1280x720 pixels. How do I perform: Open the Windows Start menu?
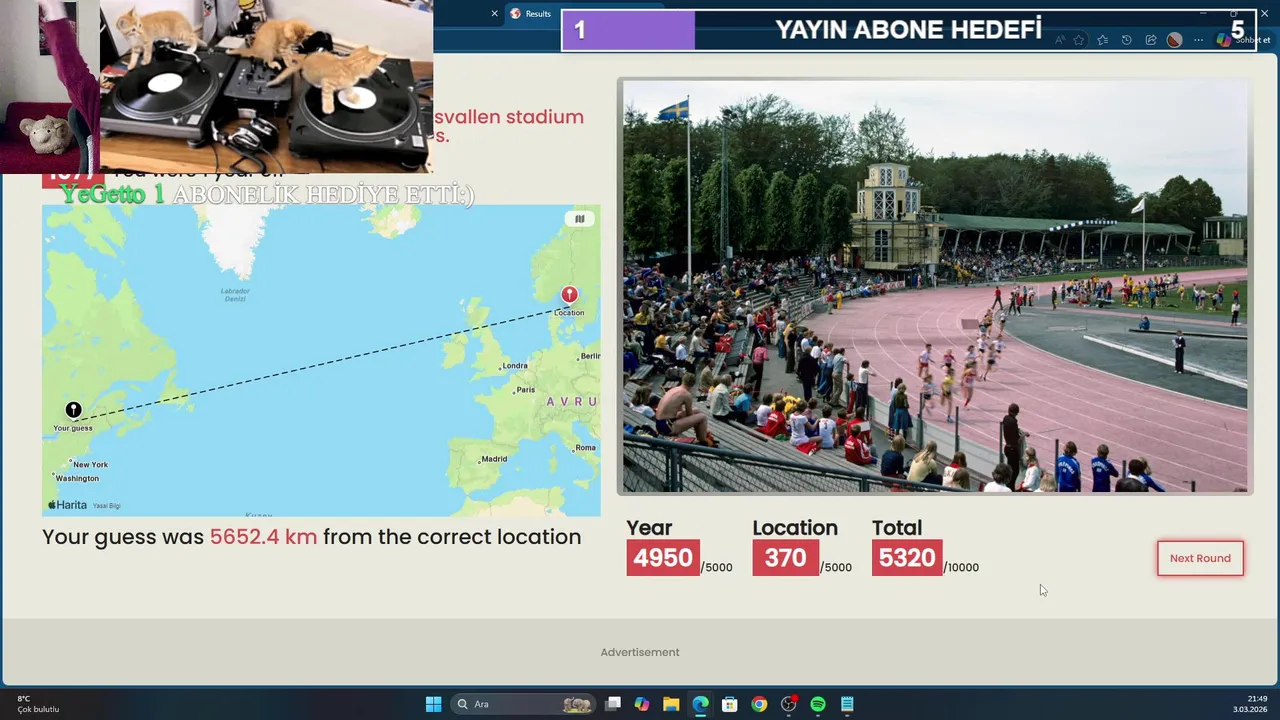click(x=433, y=704)
